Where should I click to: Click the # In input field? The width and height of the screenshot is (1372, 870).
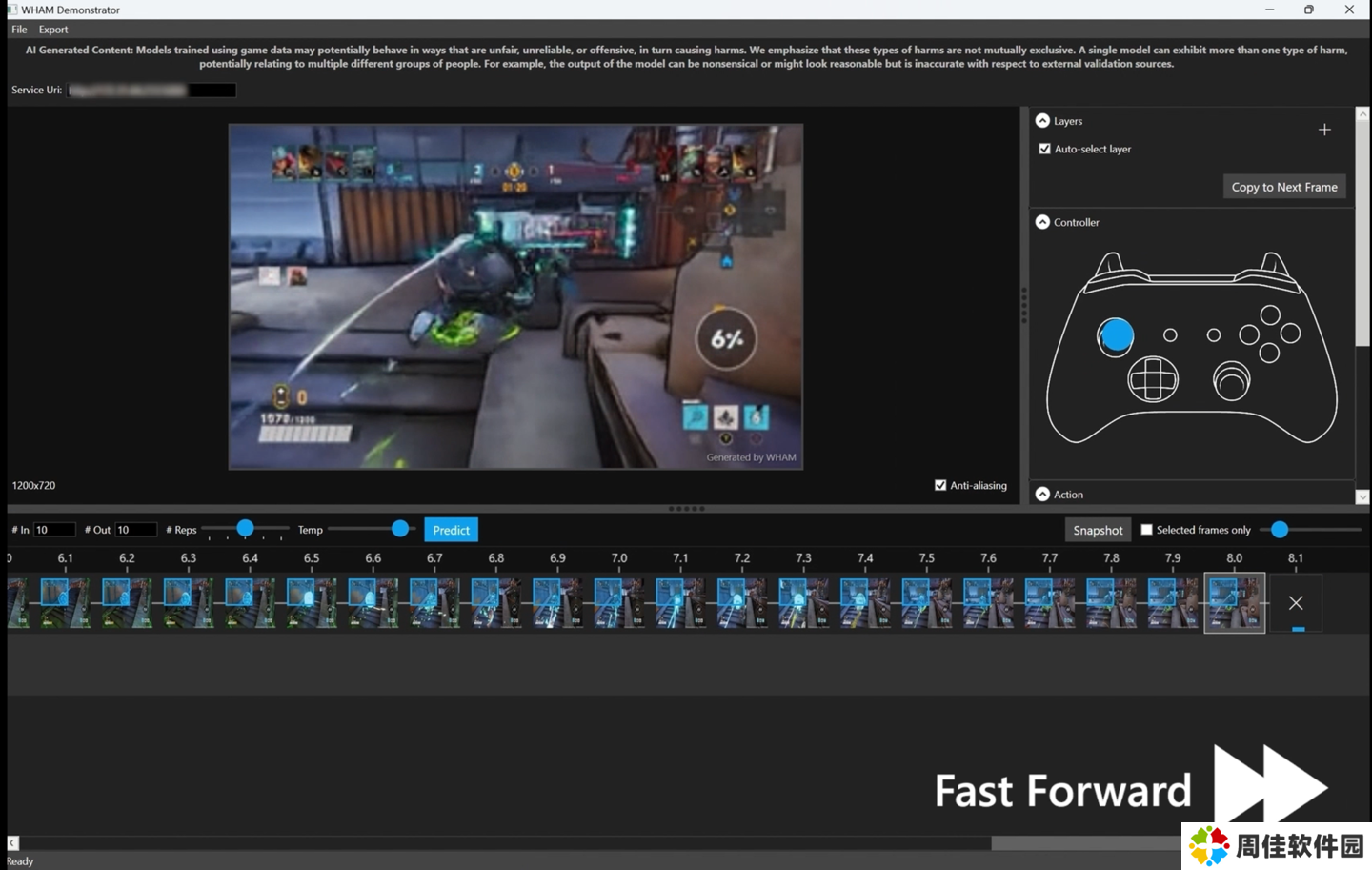click(x=54, y=530)
